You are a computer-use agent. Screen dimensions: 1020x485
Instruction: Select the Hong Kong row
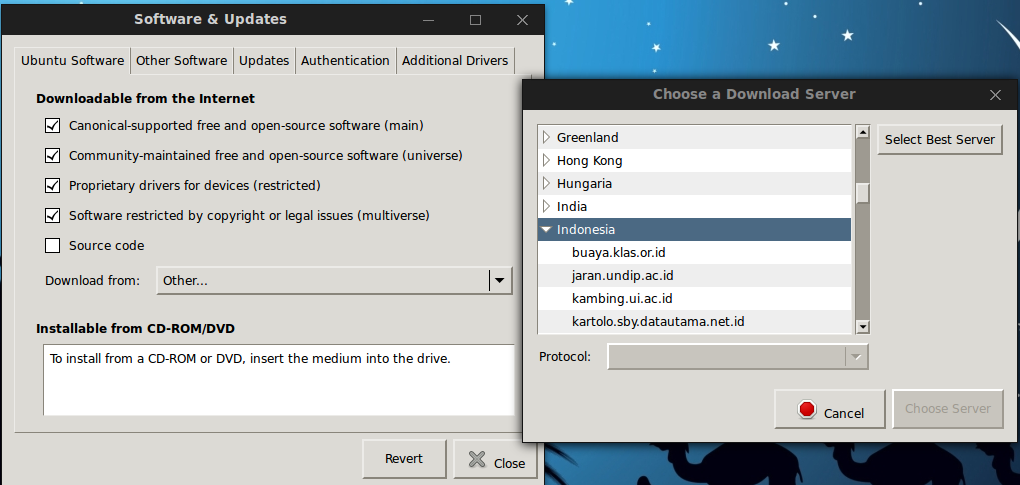(695, 161)
